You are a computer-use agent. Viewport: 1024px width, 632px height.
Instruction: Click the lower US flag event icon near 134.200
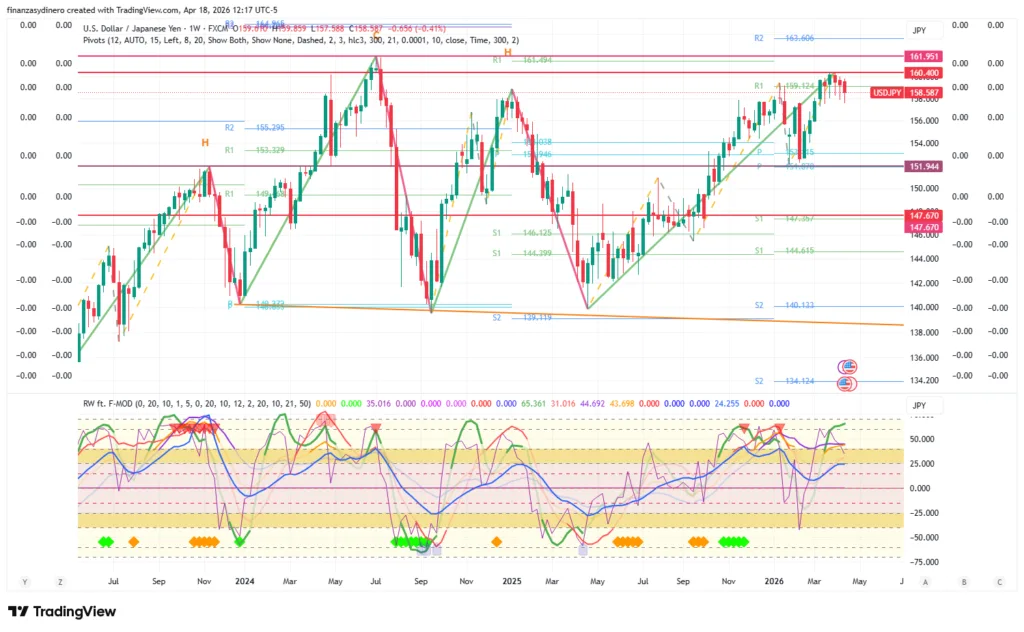pyautogui.click(x=850, y=381)
